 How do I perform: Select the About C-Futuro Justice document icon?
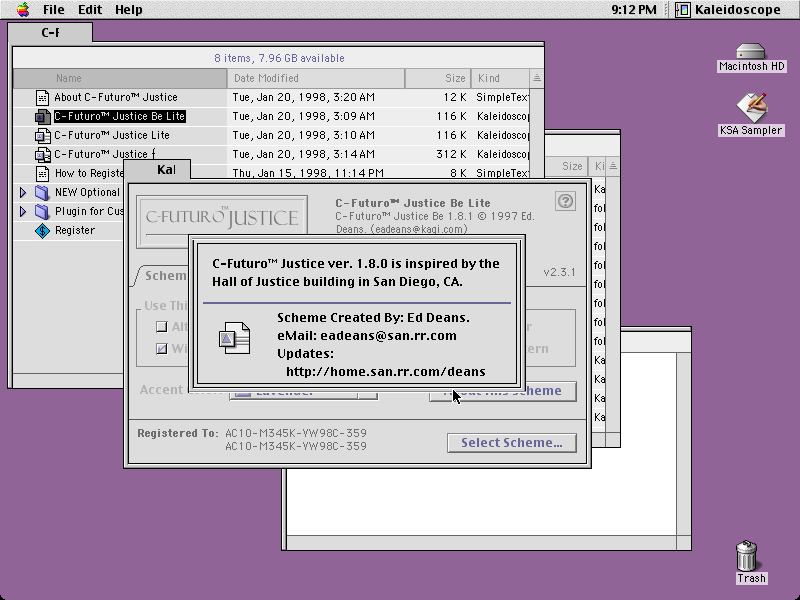(x=42, y=97)
